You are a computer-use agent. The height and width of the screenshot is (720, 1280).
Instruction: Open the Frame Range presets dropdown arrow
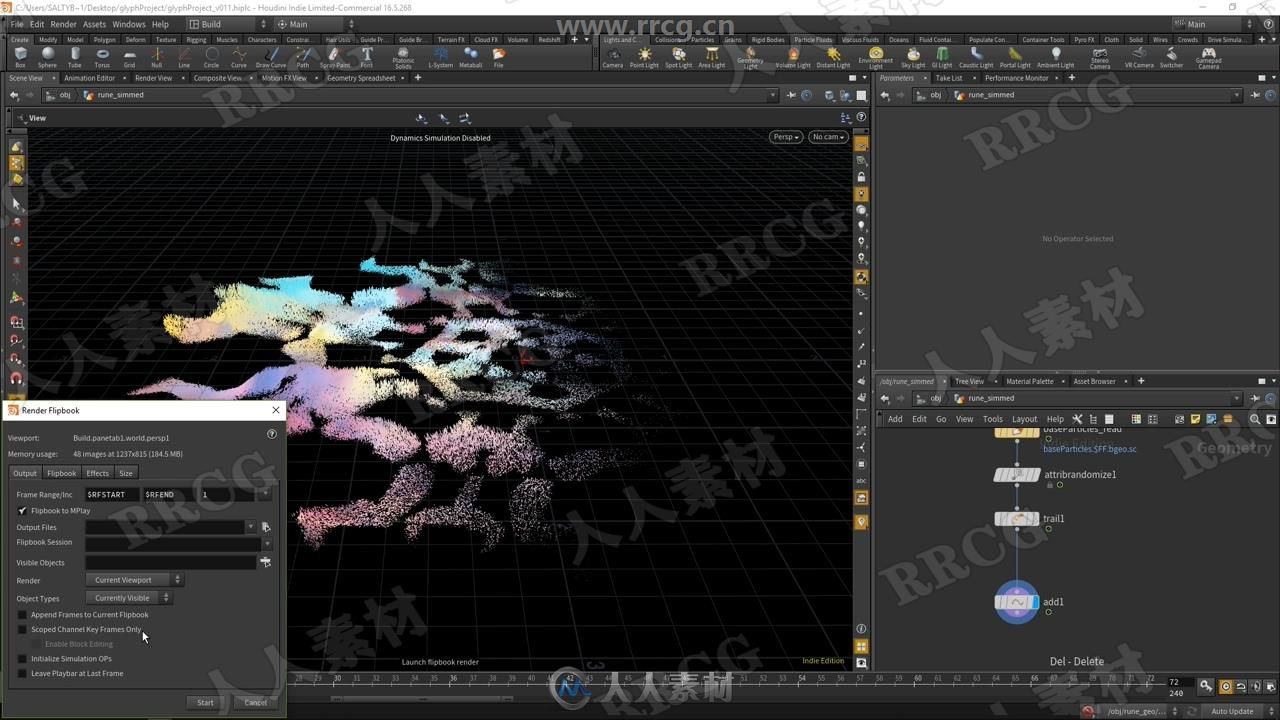coord(265,494)
